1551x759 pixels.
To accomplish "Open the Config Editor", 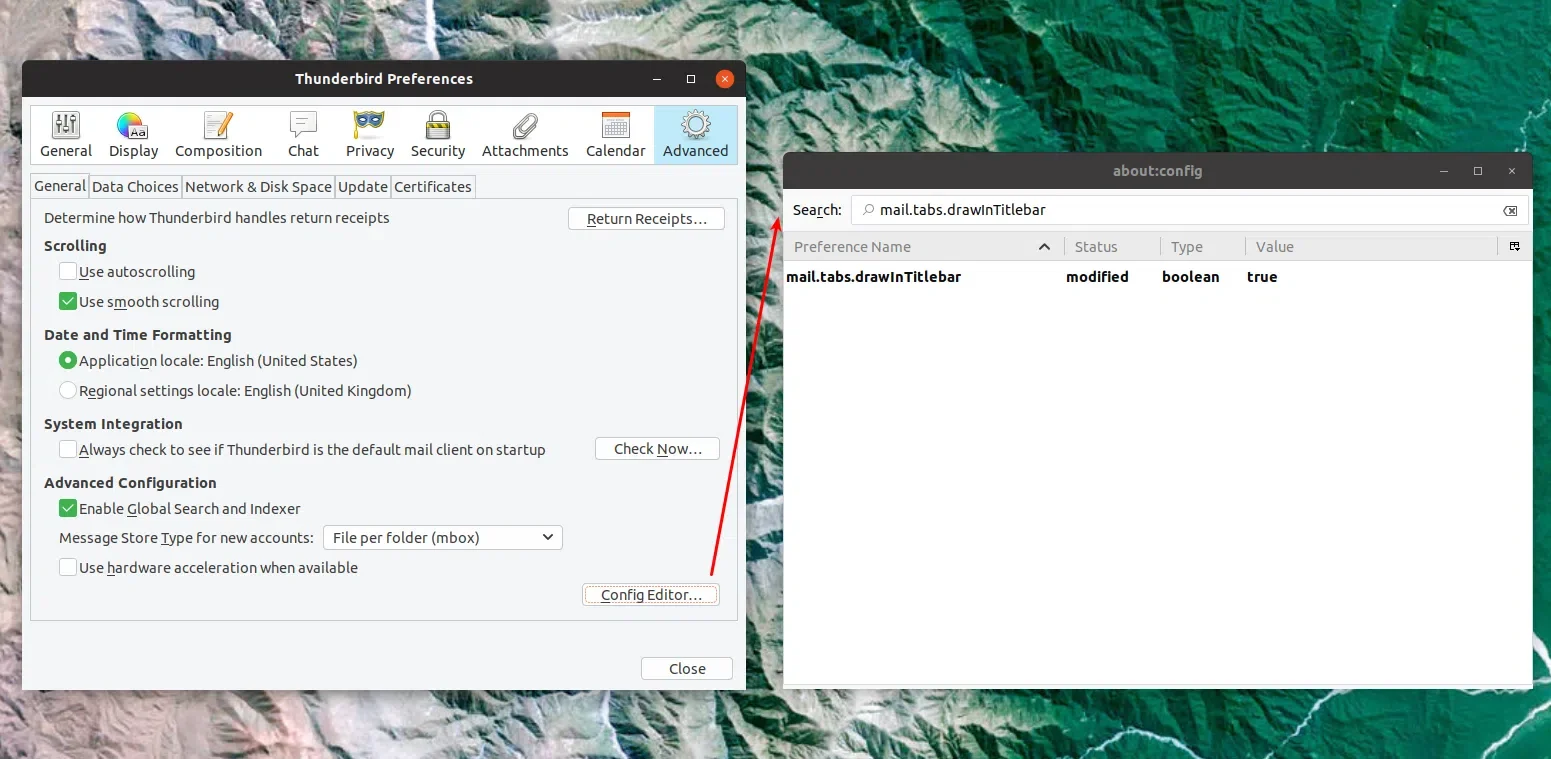I will coord(651,595).
